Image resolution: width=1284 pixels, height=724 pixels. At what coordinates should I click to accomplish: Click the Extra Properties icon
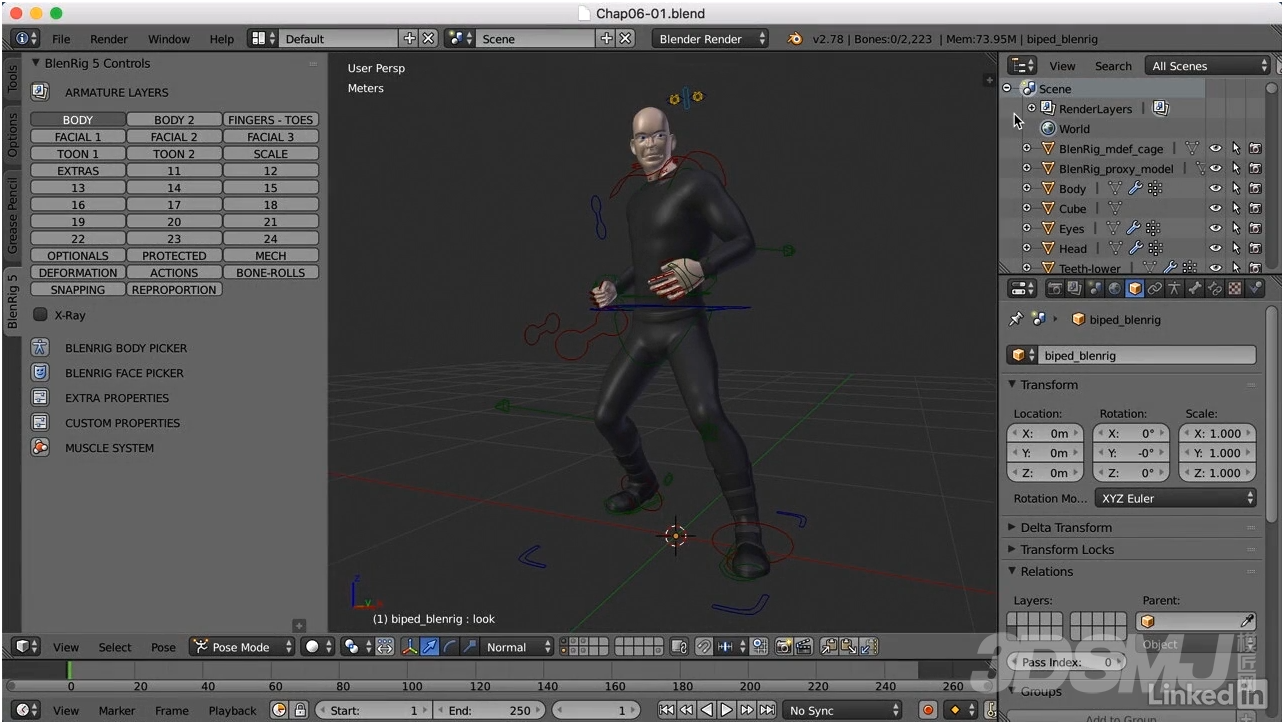click(x=40, y=398)
